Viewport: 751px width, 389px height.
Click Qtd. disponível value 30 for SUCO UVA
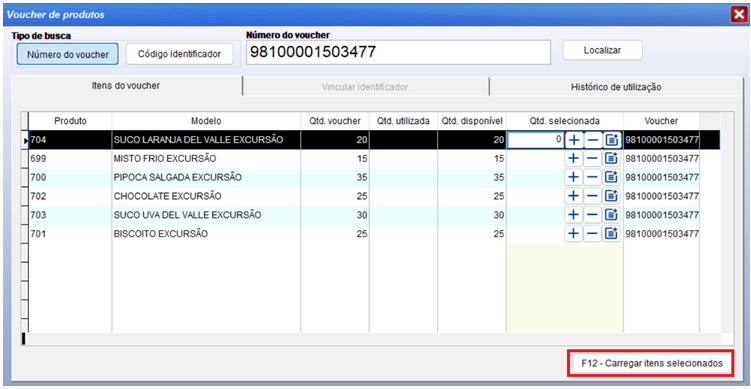click(499, 215)
